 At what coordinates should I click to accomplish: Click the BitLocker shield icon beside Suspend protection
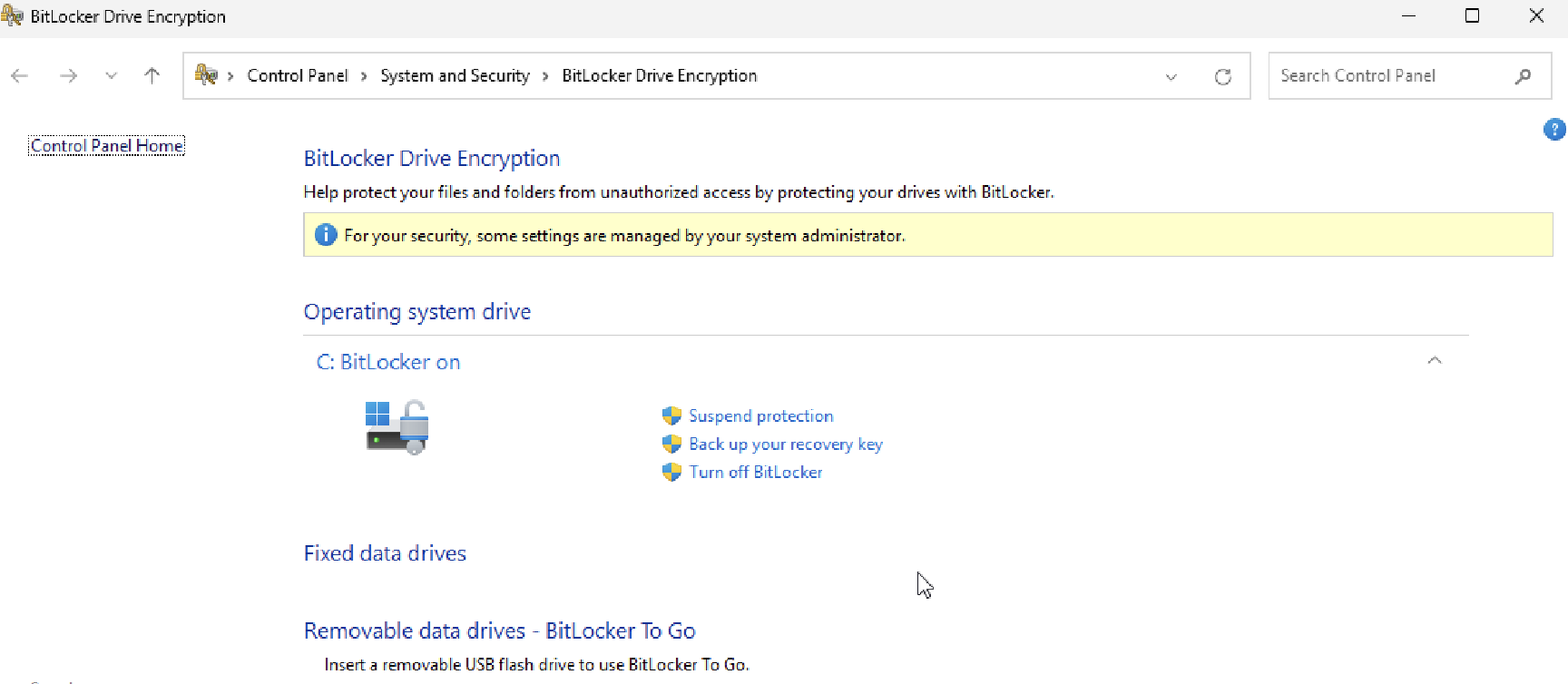672,415
